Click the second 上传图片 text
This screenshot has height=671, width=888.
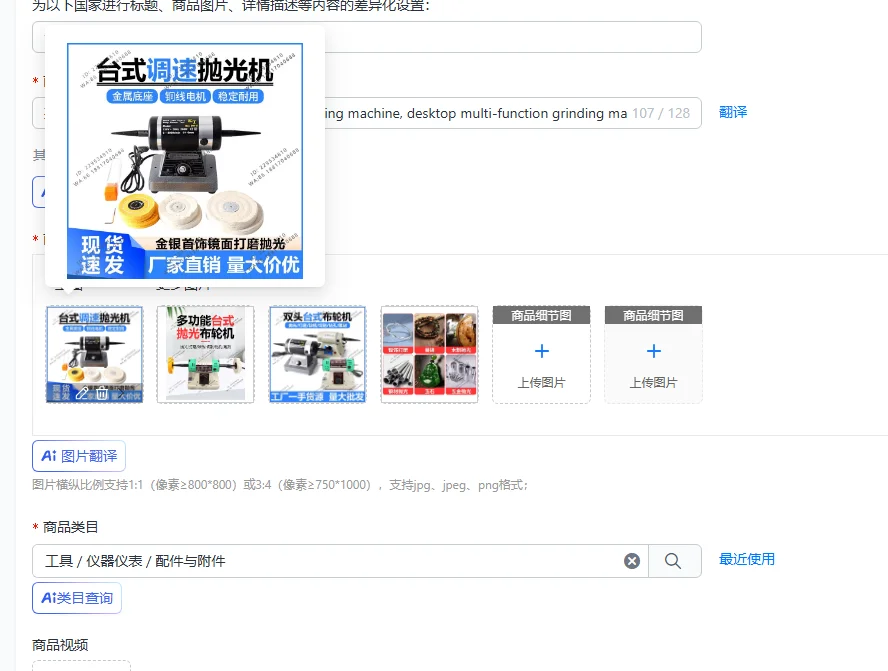click(x=654, y=383)
